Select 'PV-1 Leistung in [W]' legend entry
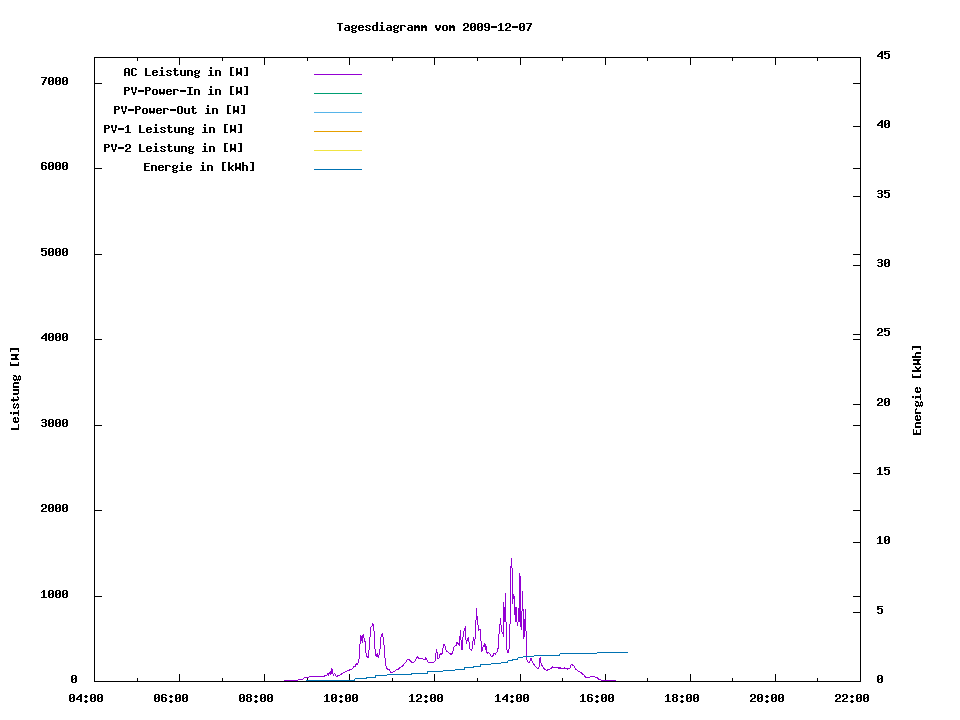The width and height of the screenshot is (960, 720). pyautogui.click(x=173, y=129)
